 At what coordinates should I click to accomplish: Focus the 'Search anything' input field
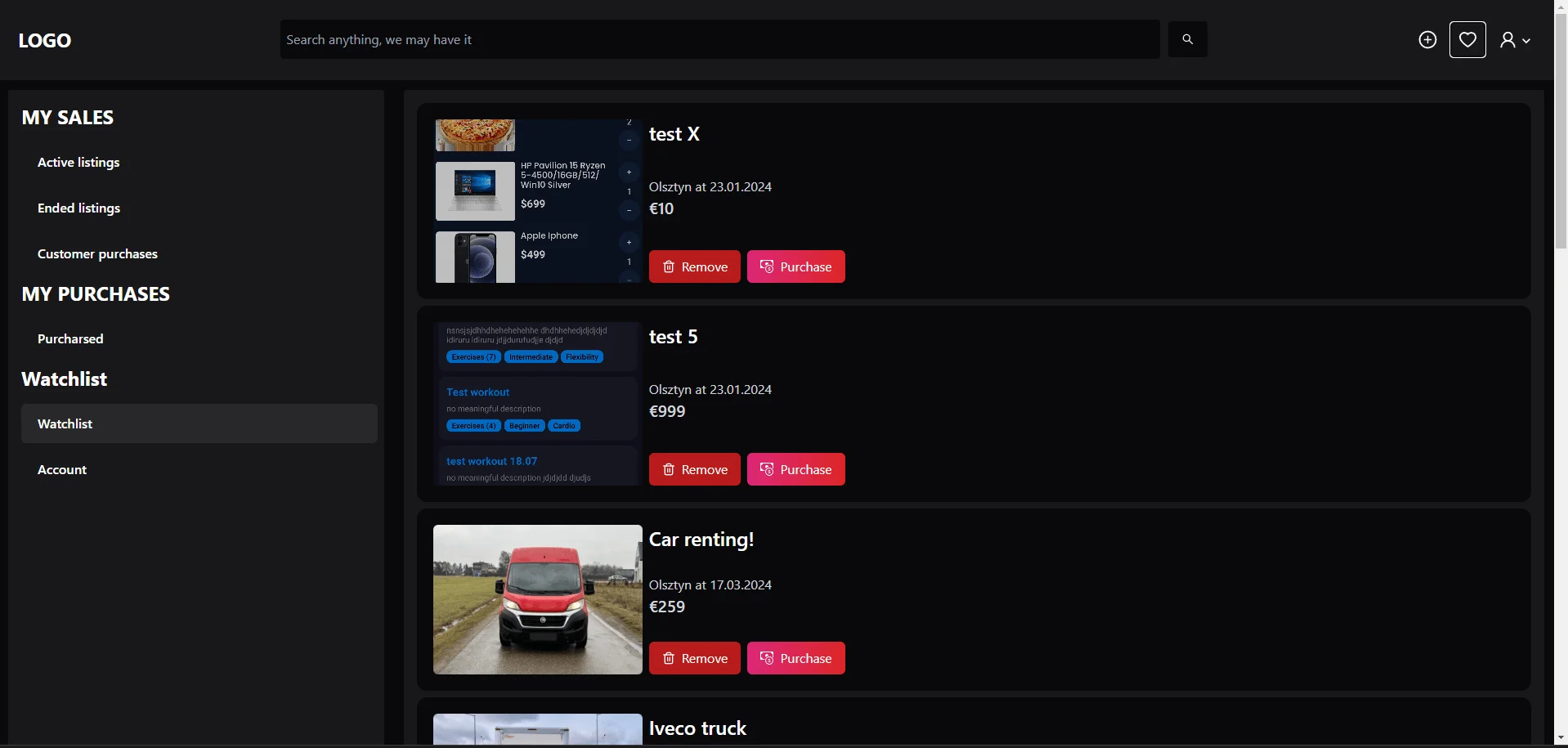coord(719,39)
